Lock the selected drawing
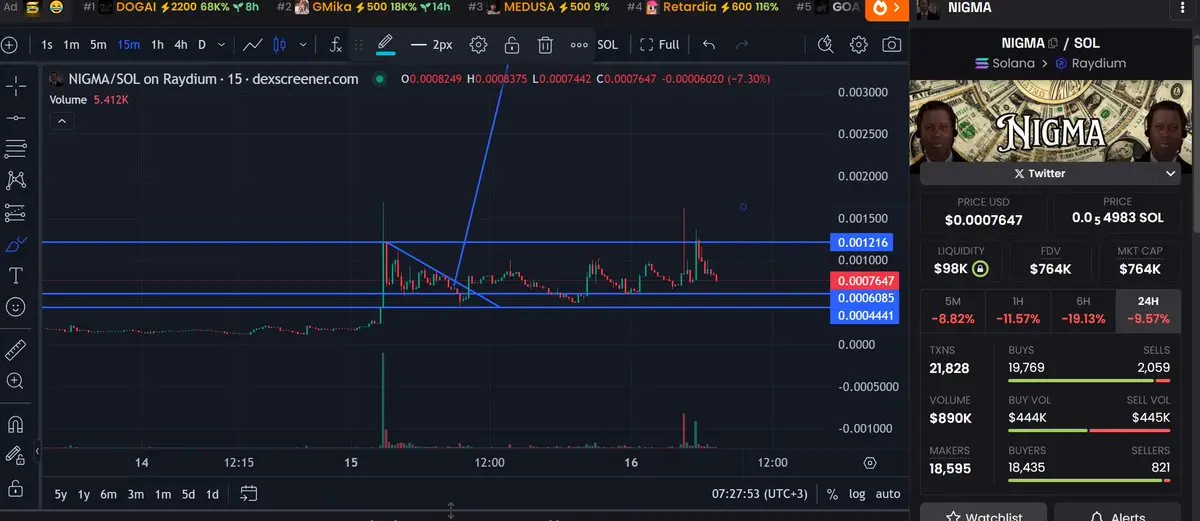1200x521 pixels. click(x=511, y=45)
